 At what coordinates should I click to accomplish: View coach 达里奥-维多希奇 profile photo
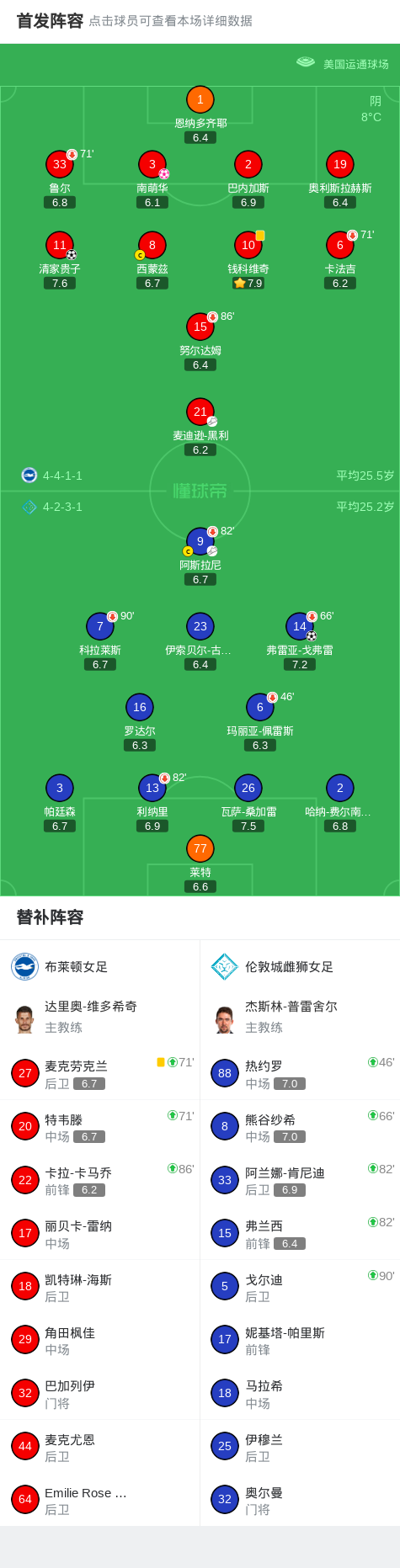tap(24, 1017)
